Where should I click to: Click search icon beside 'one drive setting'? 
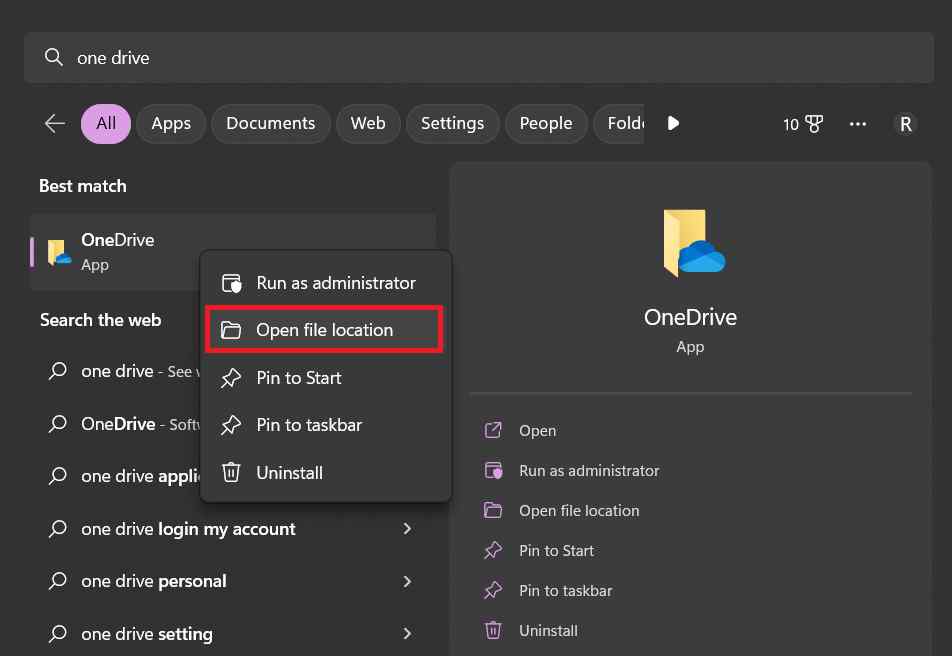click(58, 634)
